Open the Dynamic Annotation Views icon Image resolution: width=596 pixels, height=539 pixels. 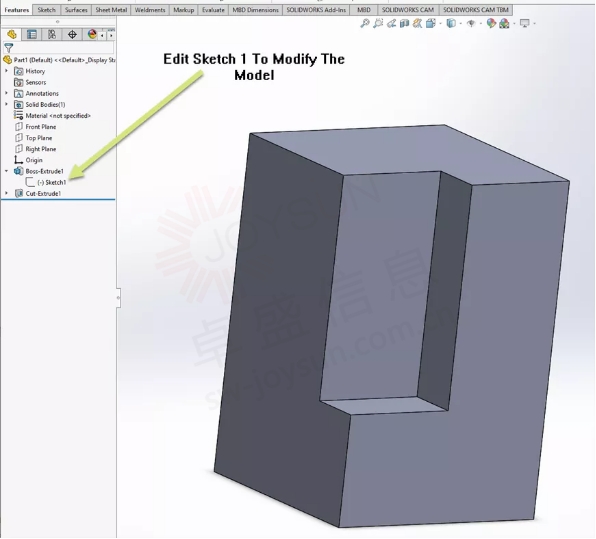coord(417,24)
